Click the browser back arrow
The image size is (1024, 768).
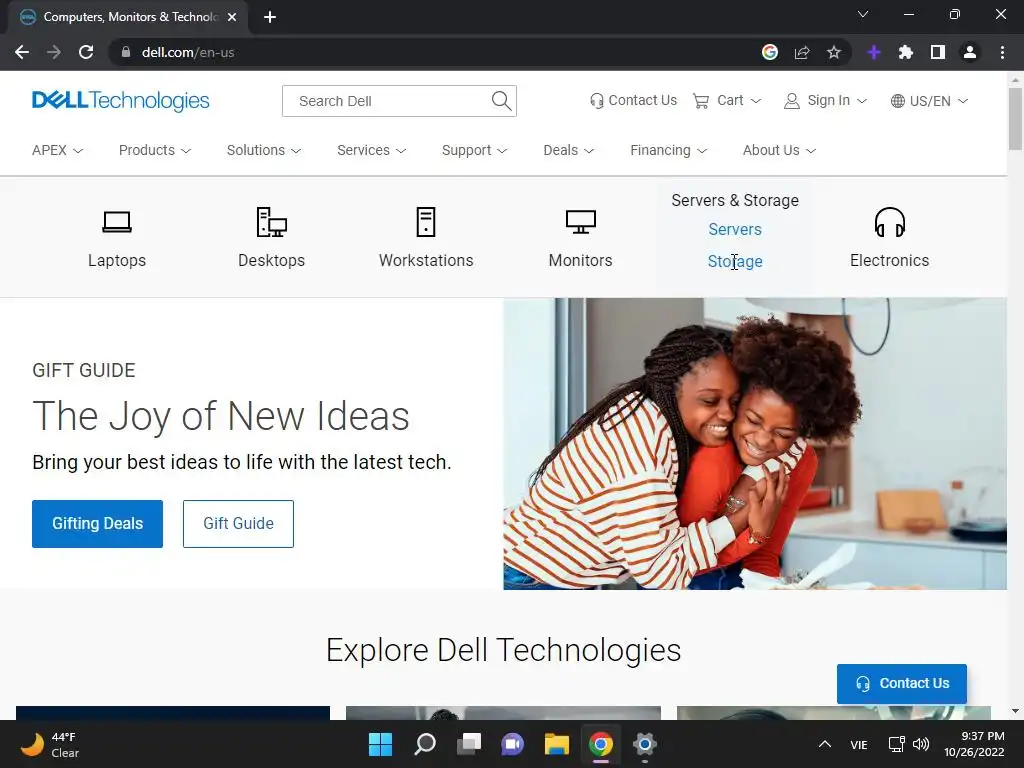click(22, 52)
